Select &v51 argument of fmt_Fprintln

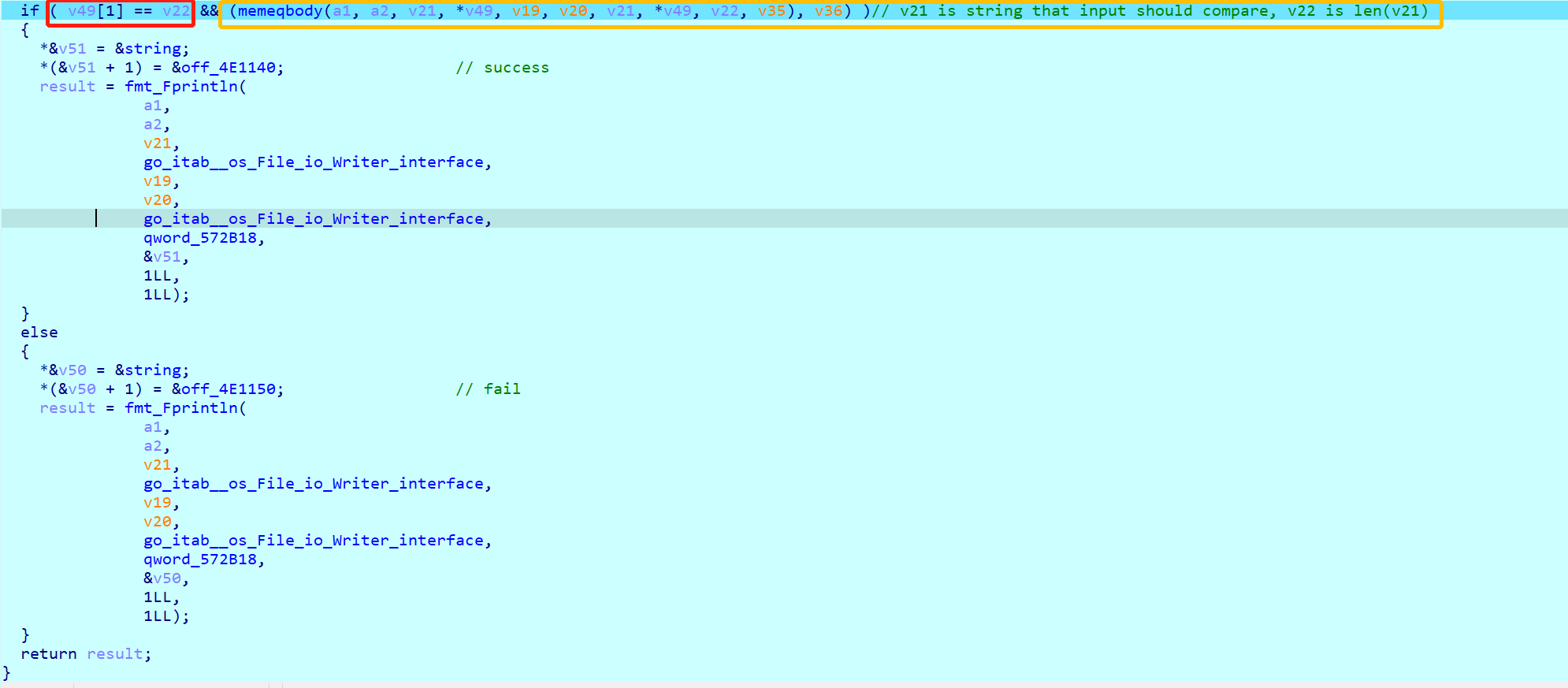point(162,257)
